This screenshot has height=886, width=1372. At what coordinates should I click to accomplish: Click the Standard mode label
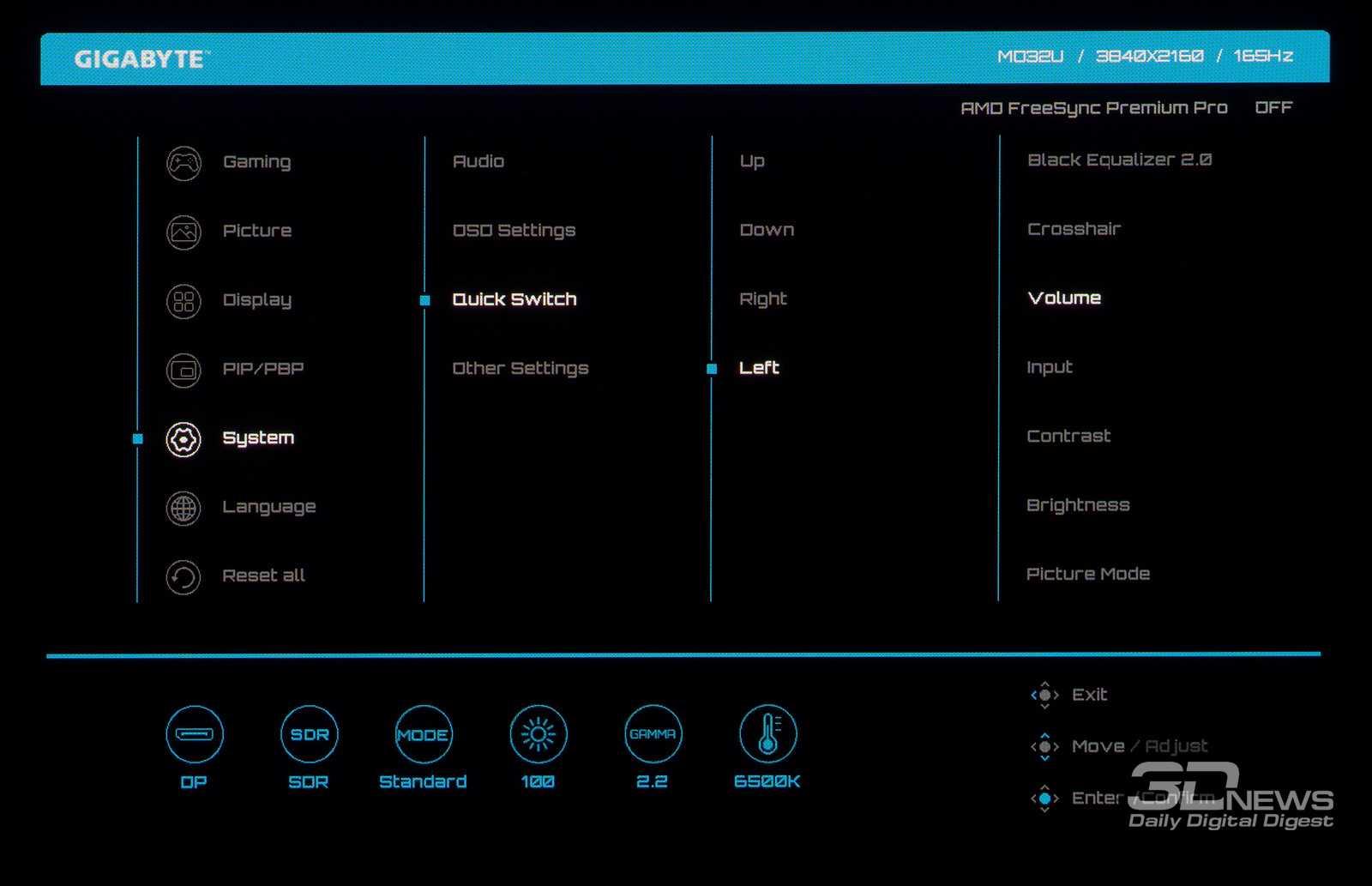(423, 782)
